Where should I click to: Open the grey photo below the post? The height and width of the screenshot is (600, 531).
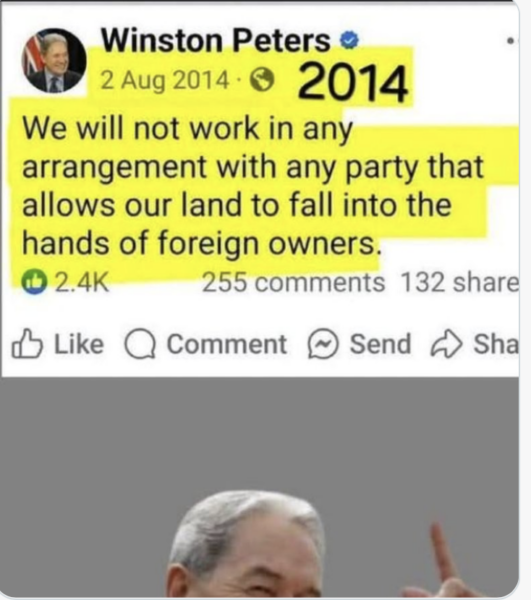click(260, 486)
